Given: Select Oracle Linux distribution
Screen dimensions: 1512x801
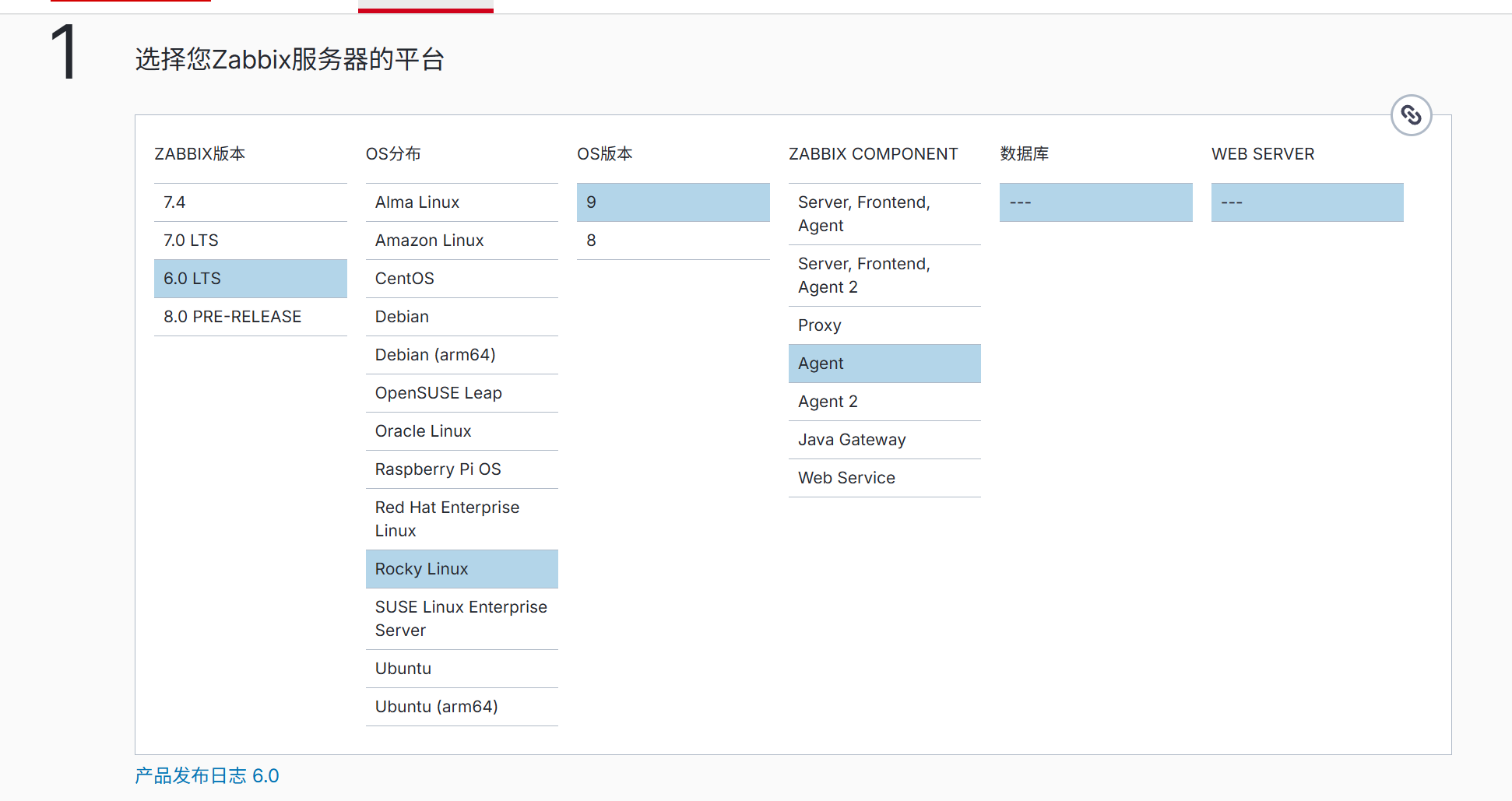Looking at the screenshot, I should click(462, 431).
